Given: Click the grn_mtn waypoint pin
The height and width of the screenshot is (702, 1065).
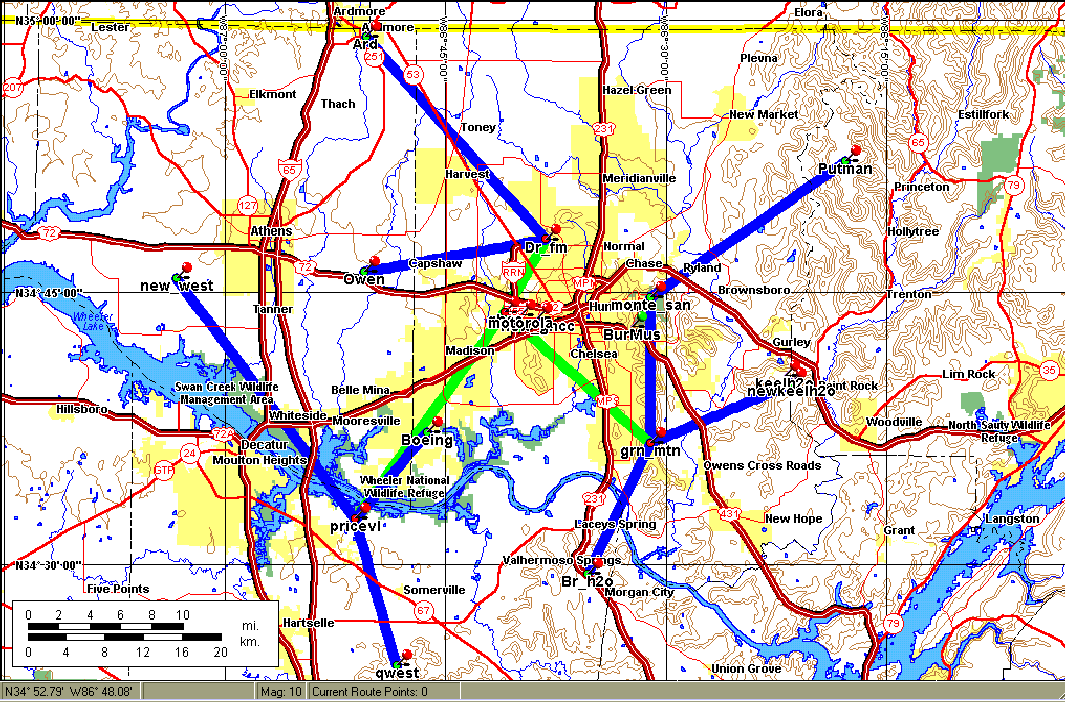Looking at the screenshot, I should pos(657,437).
